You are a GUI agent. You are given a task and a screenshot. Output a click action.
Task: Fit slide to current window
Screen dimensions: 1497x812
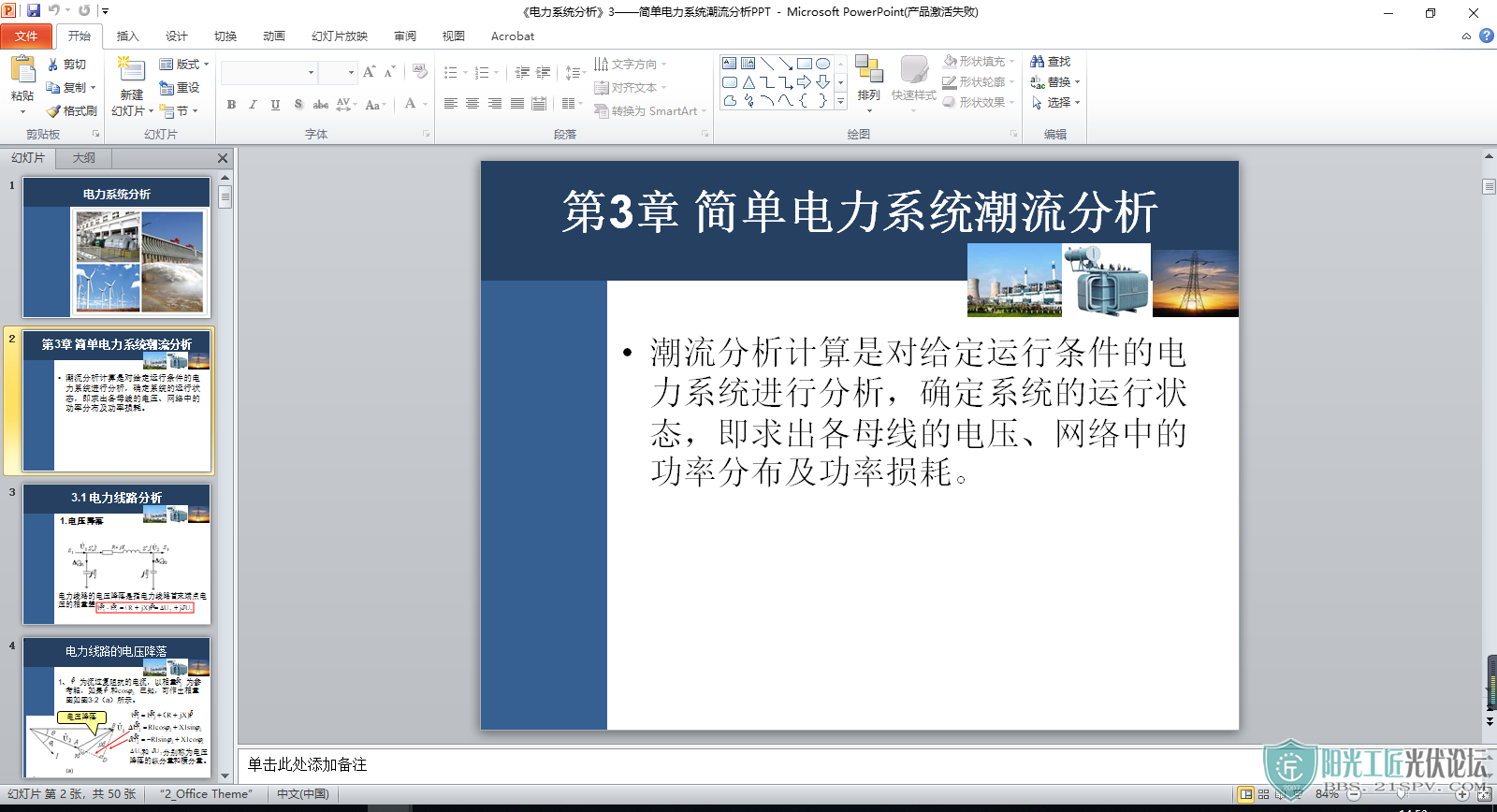pos(1484,794)
